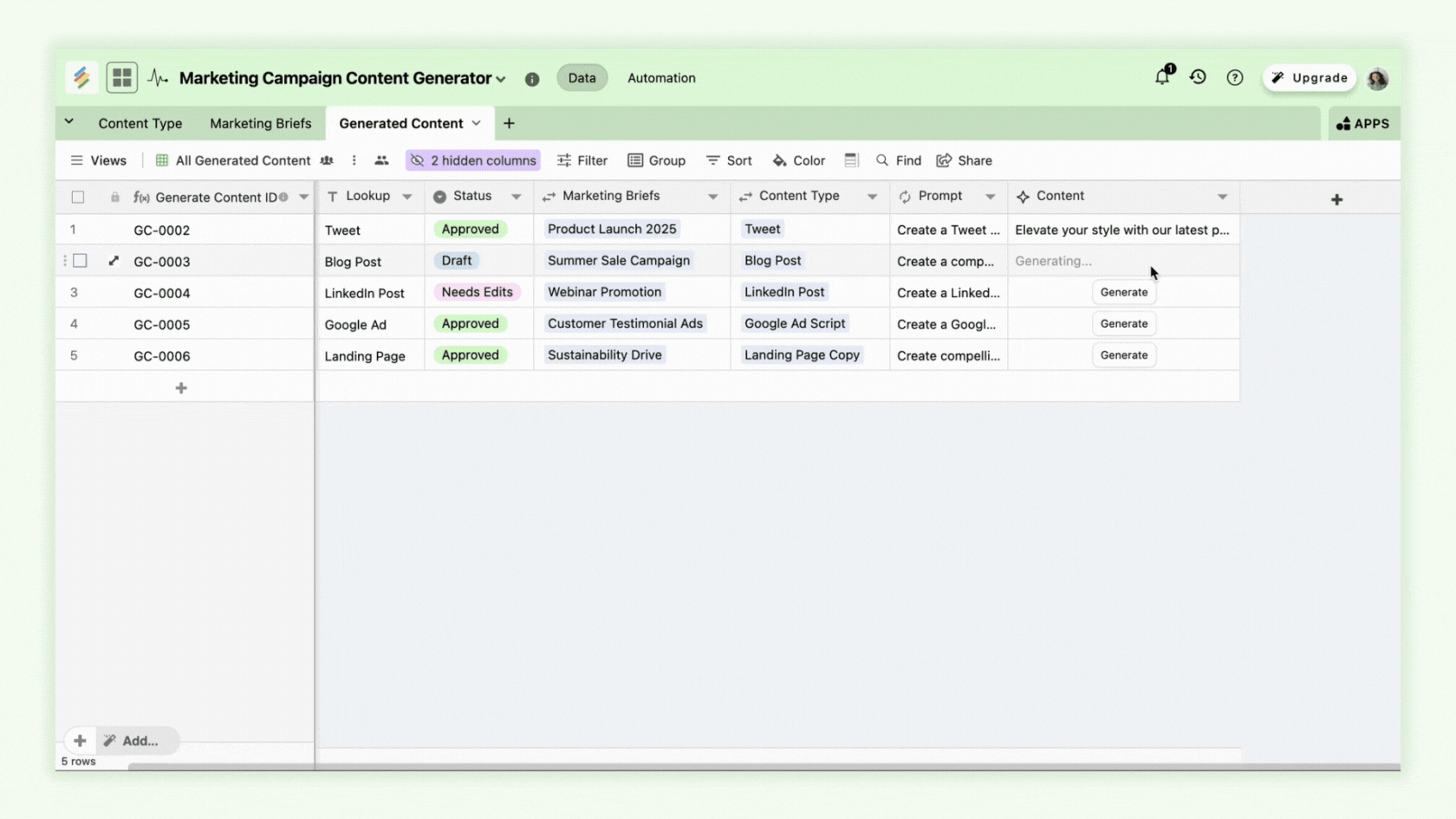Image resolution: width=1456 pixels, height=819 pixels.
Task: Click the Draft status tag
Action: (457, 261)
